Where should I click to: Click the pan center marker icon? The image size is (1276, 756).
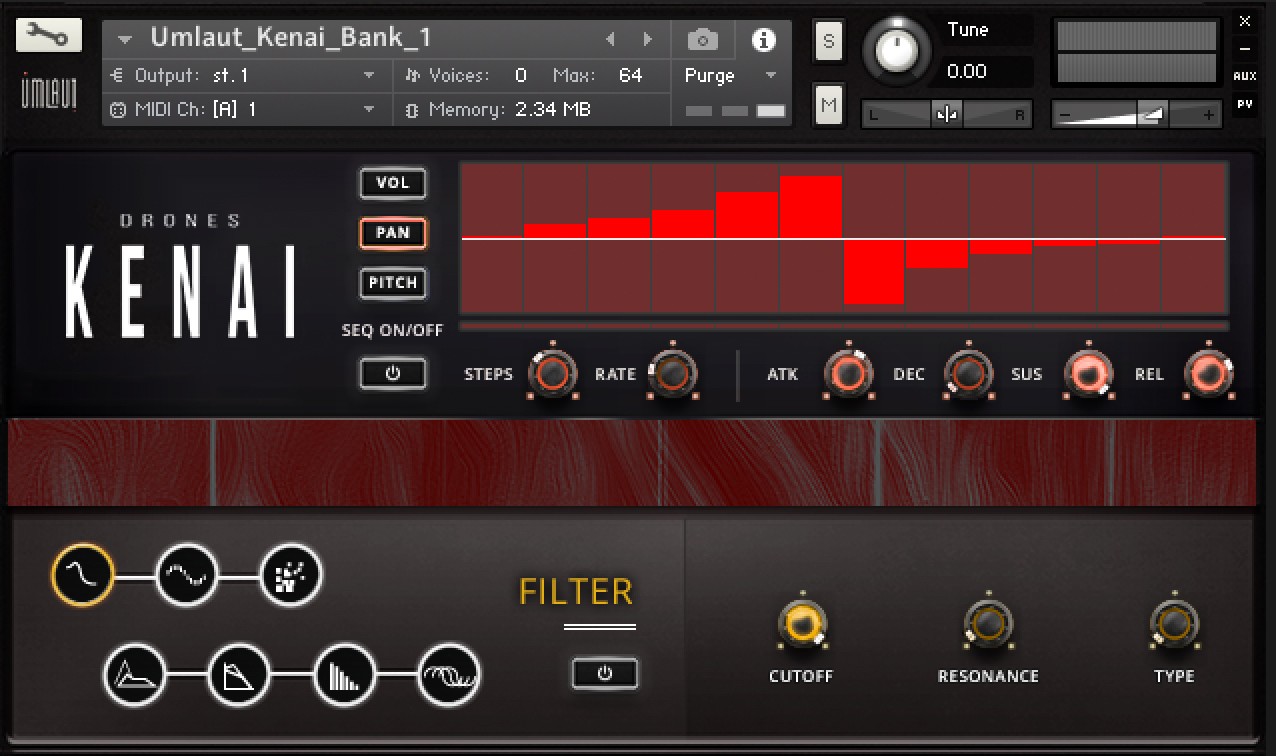[x=946, y=115]
